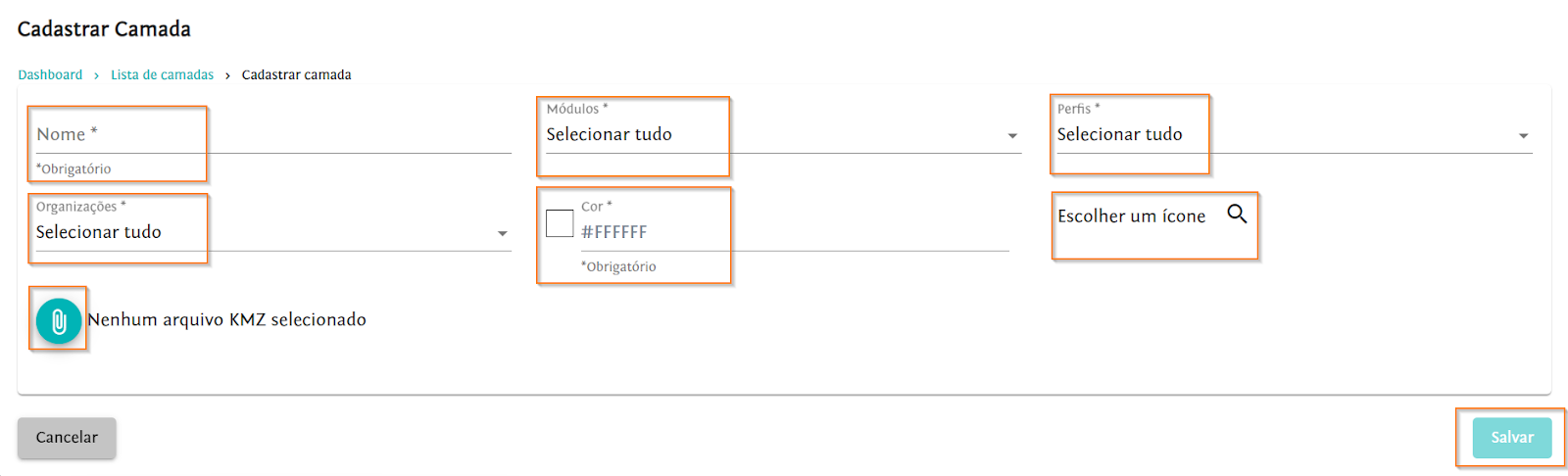The height and width of the screenshot is (476, 1568).
Task: Select the Organizações 'Selecionar tudo' value
Action: click(x=99, y=232)
